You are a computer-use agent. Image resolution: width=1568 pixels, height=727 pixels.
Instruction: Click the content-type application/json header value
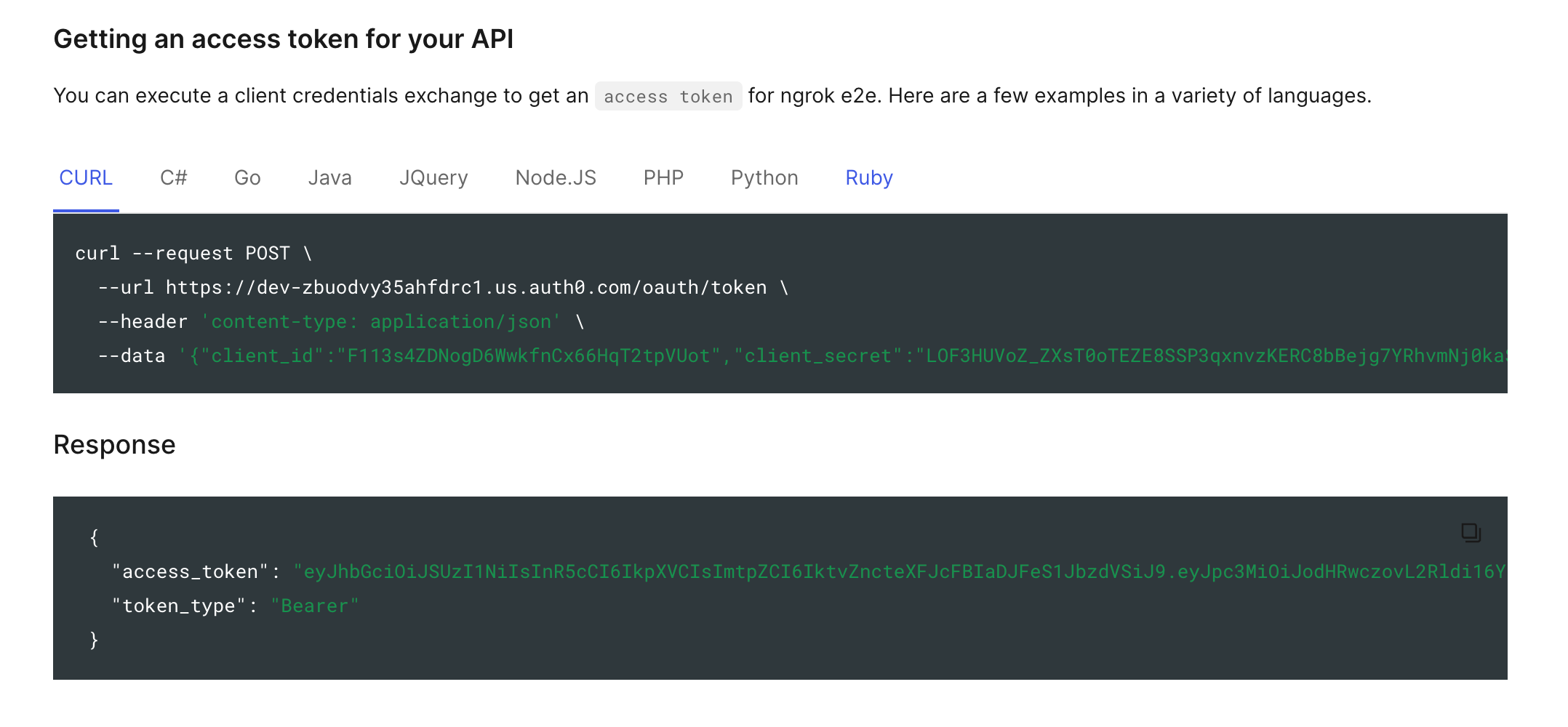381,321
